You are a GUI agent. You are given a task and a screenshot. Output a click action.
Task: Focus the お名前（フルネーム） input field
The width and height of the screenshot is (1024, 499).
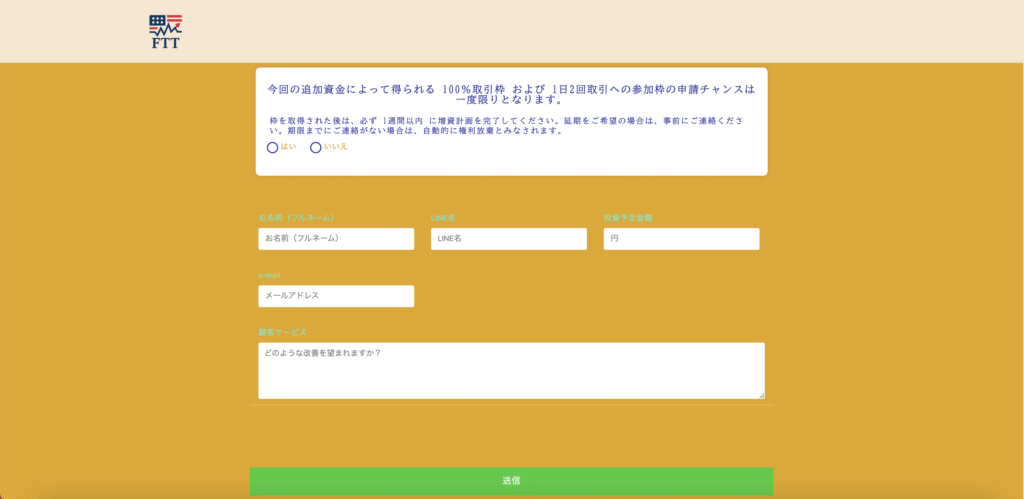(x=336, y=239)
